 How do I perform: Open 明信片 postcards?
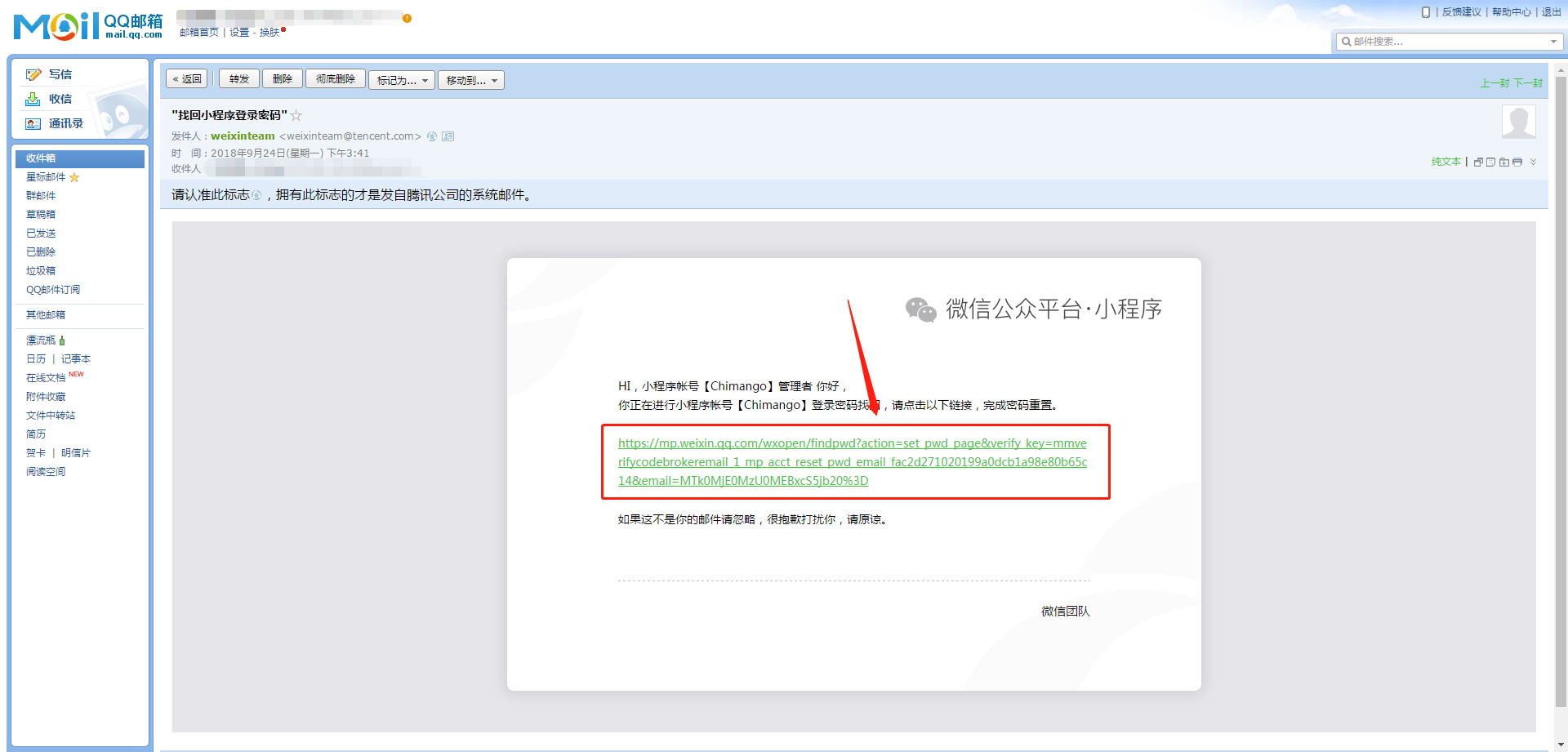(x=76, y=453)
